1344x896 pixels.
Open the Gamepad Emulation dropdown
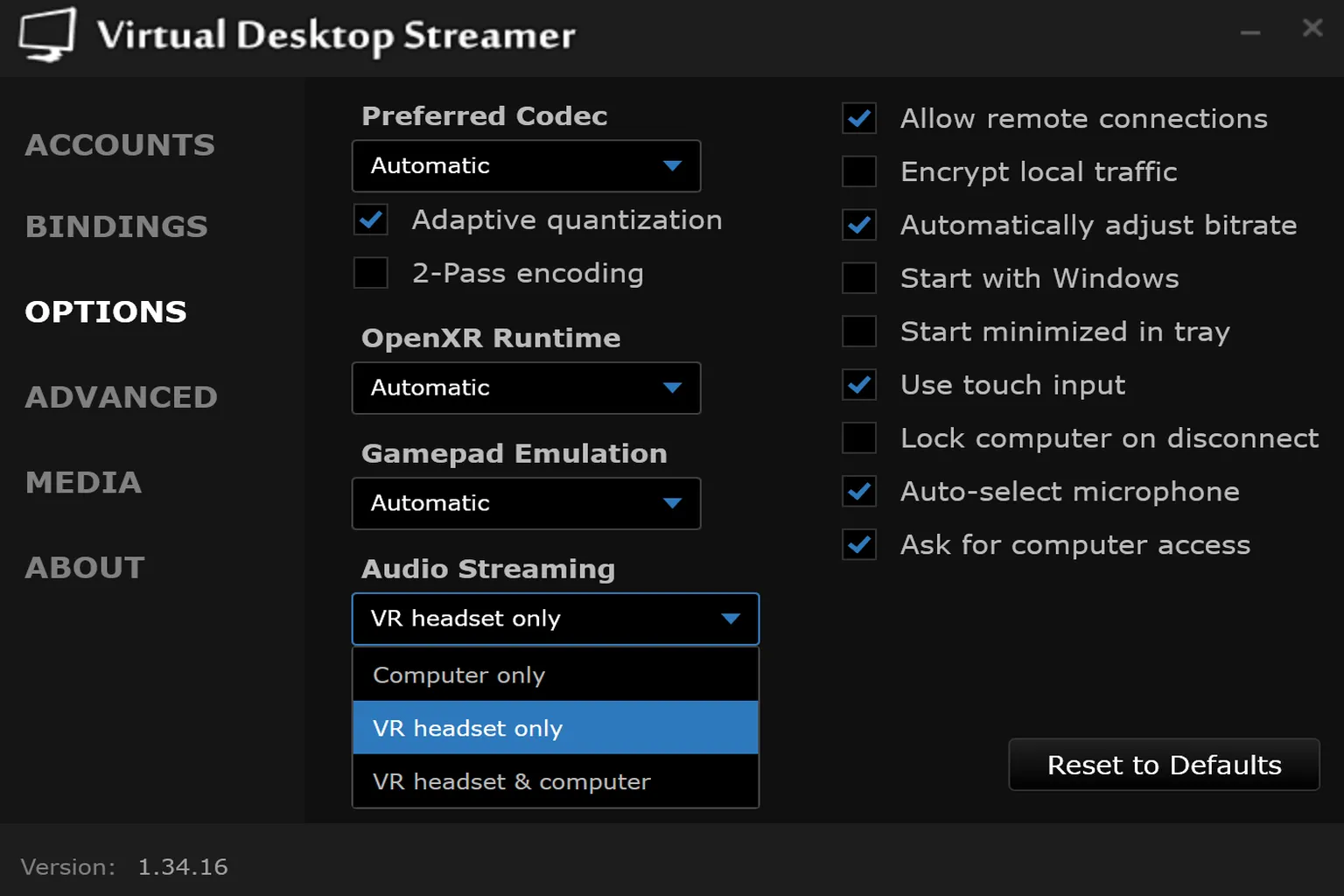tap(526, 503)
